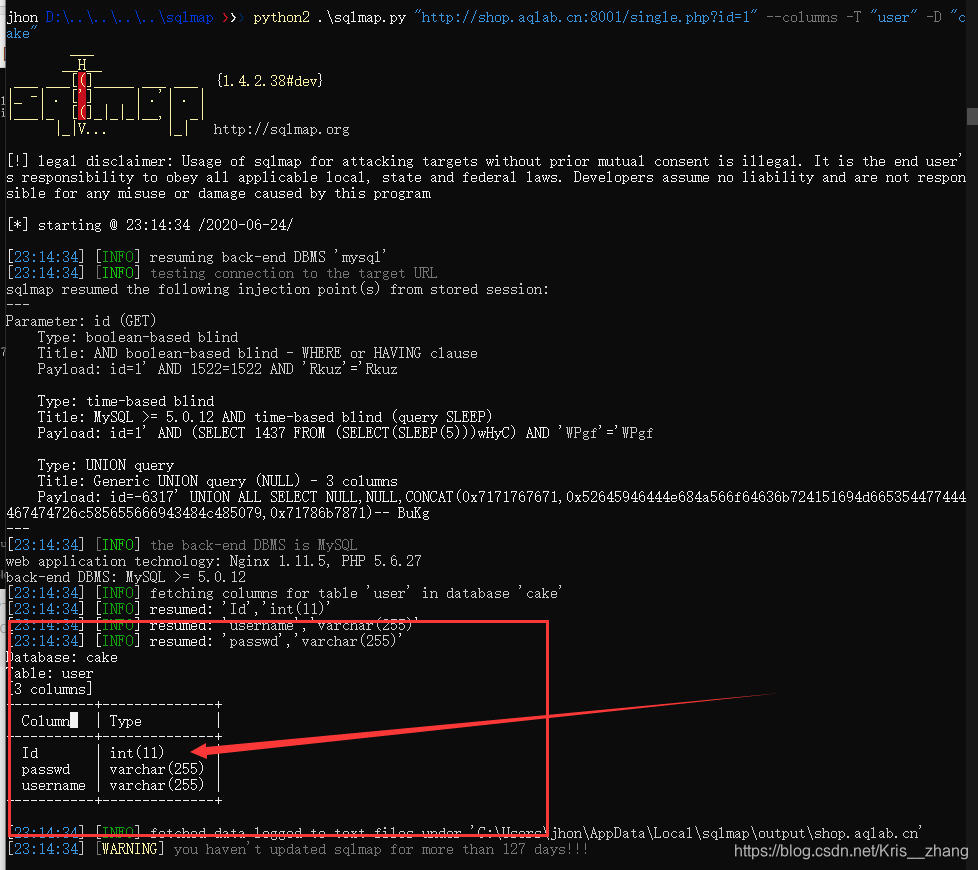Click "testing connection to the target URL" line

coord(221,273)
